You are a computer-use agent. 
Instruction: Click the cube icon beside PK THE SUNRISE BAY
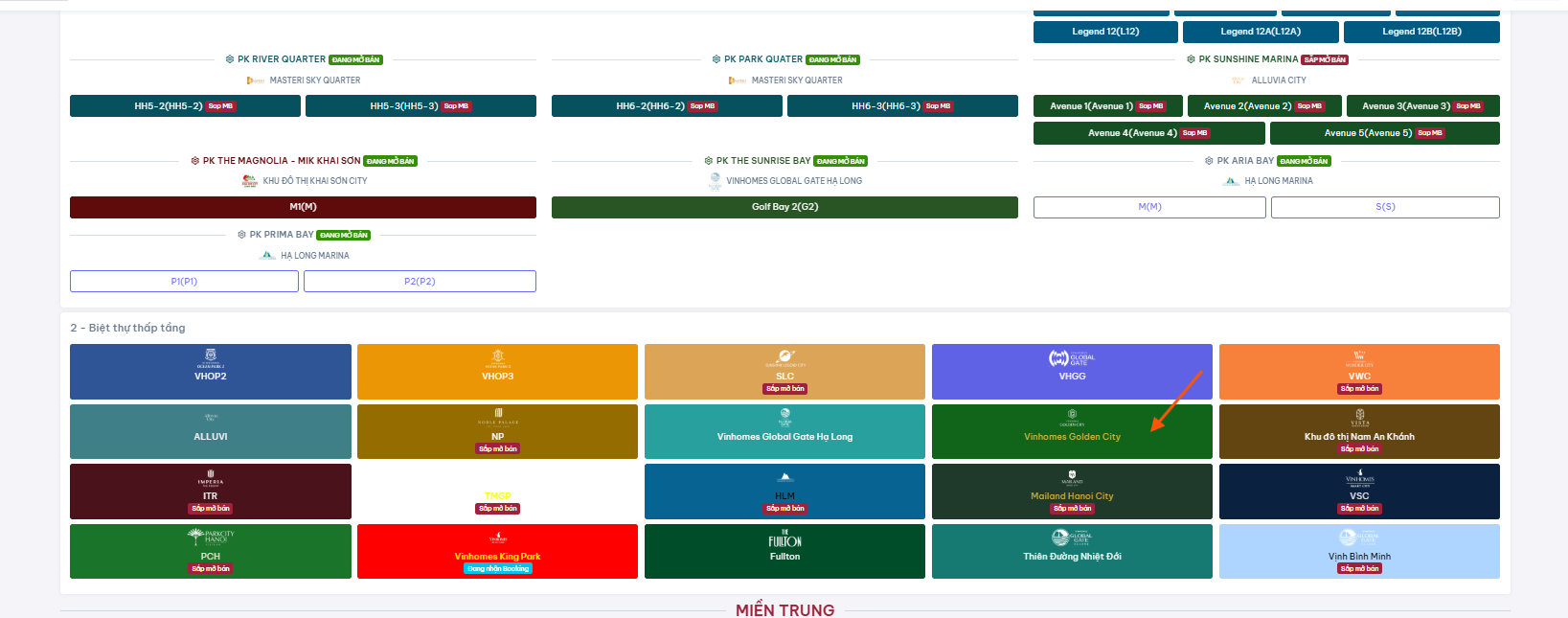coord(709,161)
